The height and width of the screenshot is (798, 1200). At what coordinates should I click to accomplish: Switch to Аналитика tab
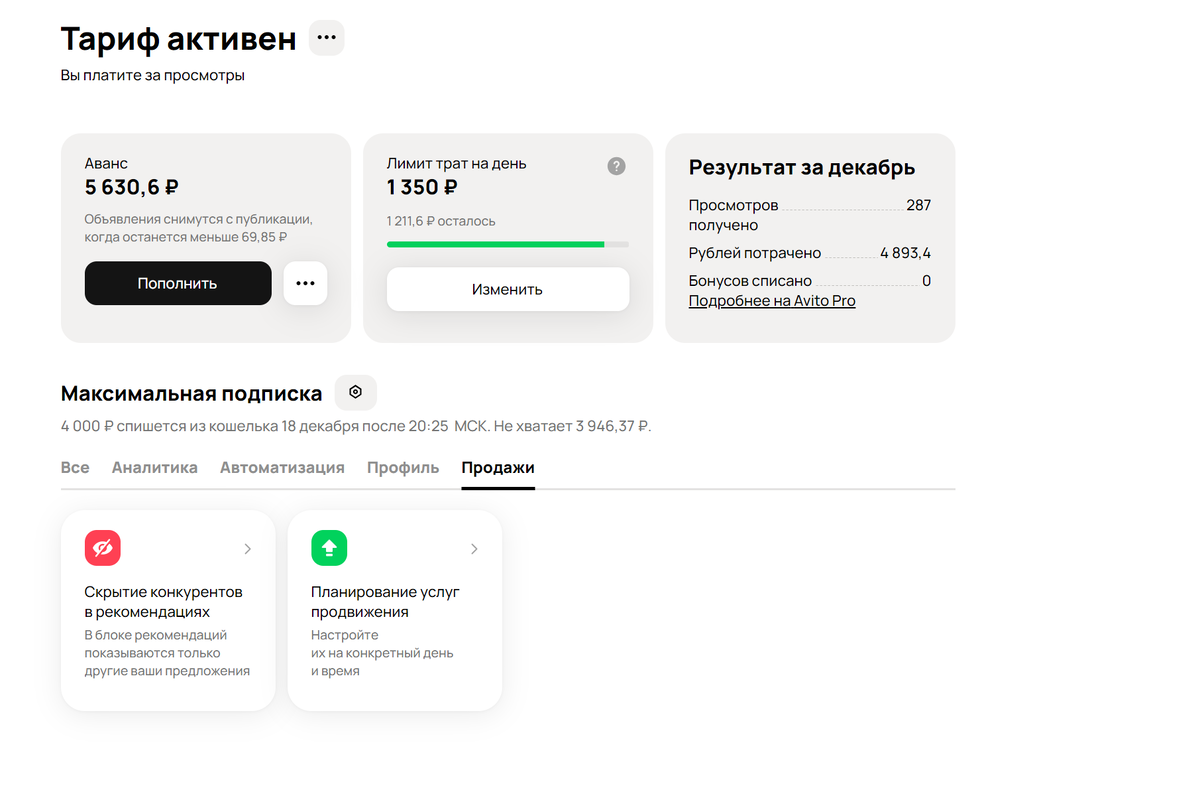click(x=155, y=468)
